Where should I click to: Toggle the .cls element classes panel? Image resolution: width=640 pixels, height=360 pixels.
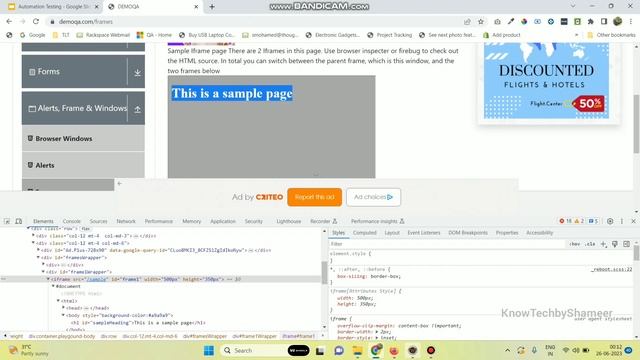[590, 244]
